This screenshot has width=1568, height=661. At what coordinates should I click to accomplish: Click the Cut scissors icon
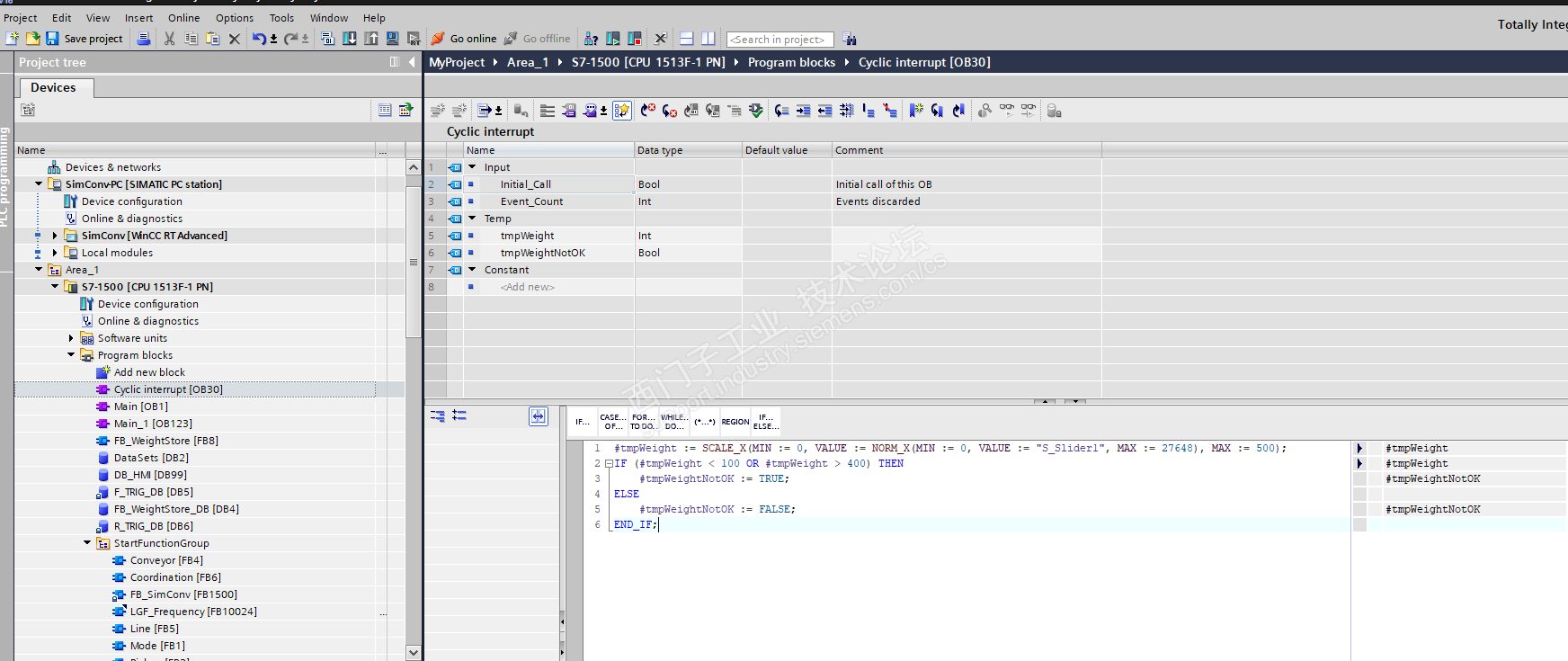pos(169,39)
